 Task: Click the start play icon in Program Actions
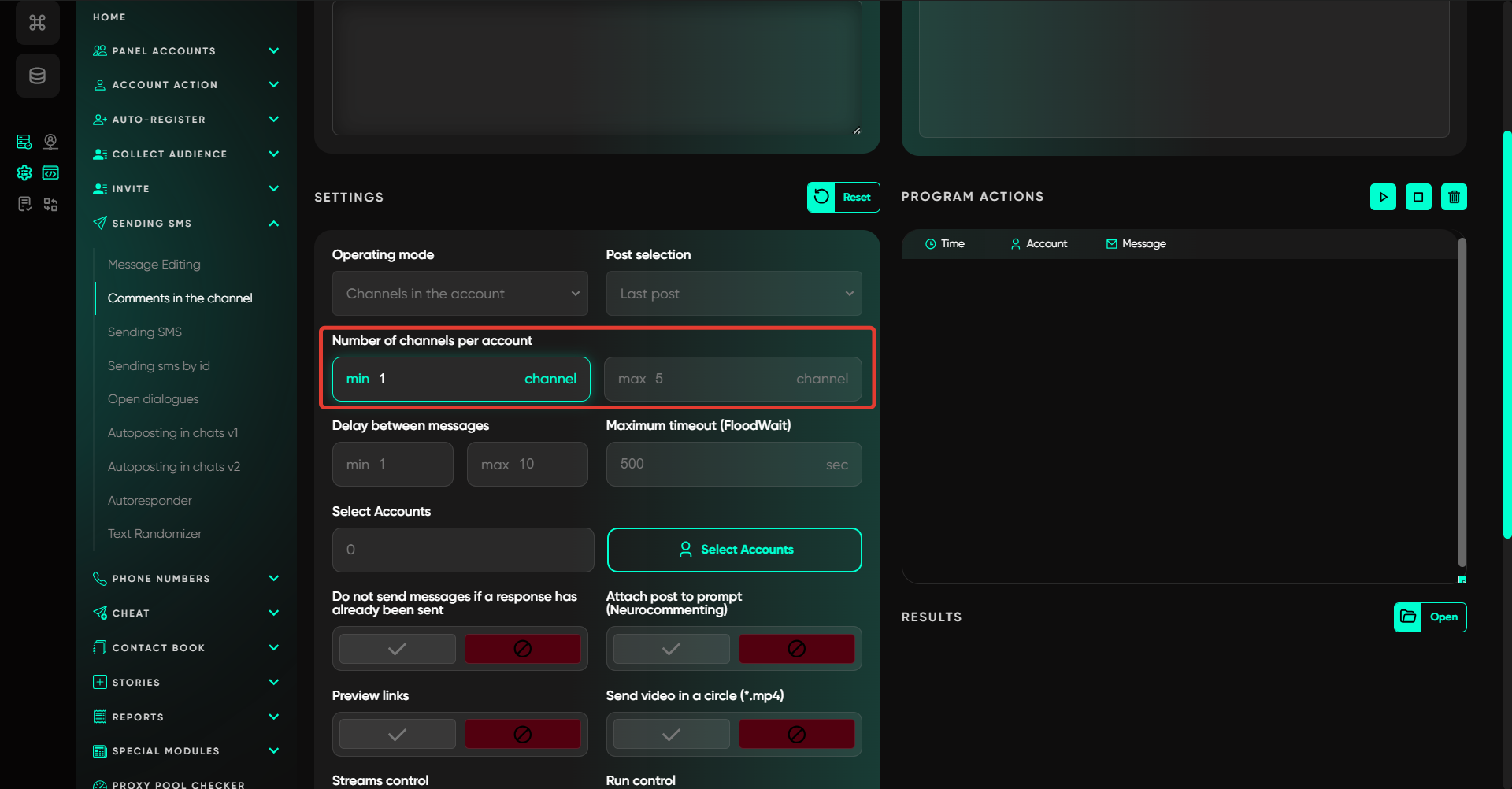(x=1383, y=197)
